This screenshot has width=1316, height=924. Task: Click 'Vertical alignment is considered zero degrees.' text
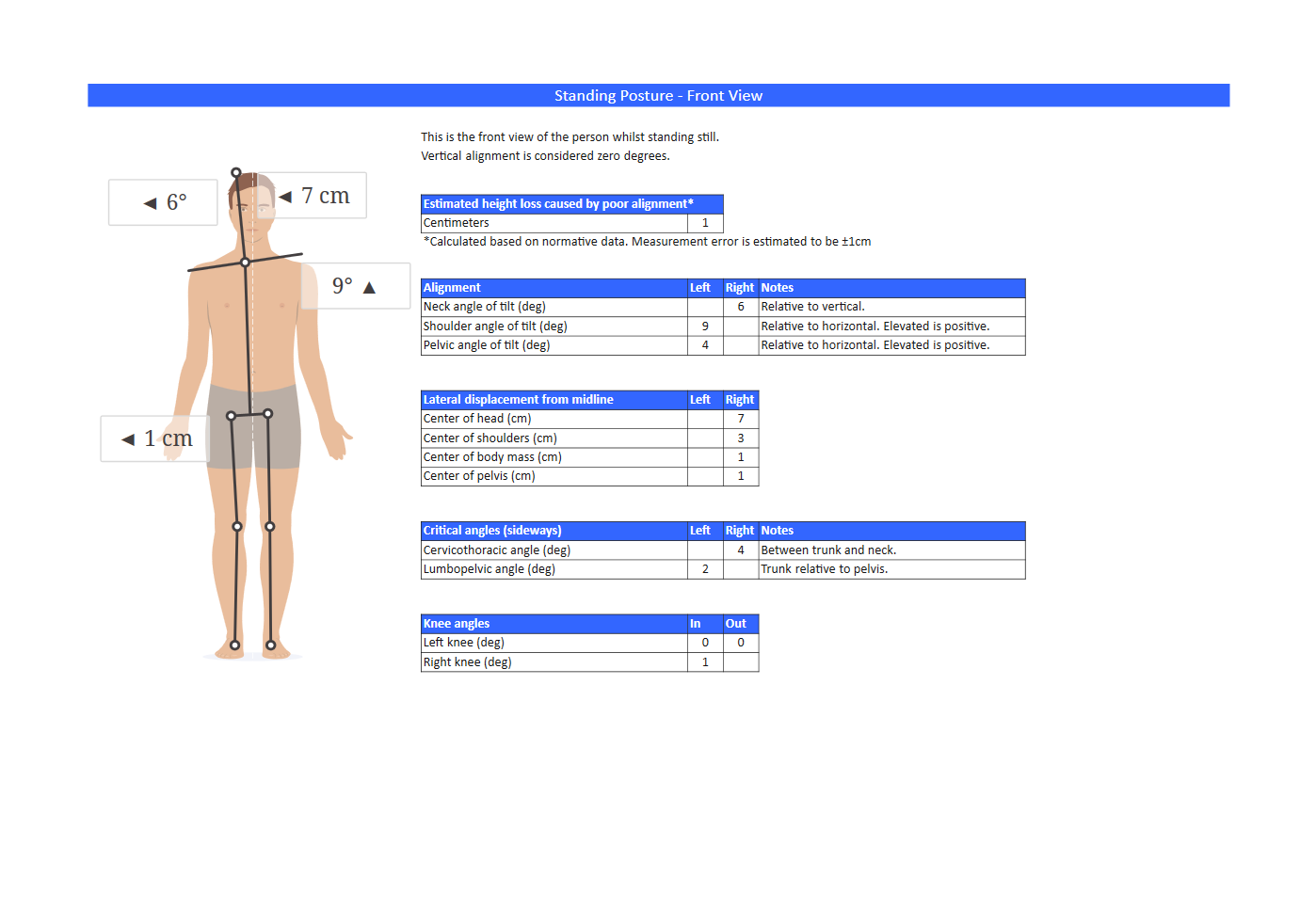click(545, 156)
